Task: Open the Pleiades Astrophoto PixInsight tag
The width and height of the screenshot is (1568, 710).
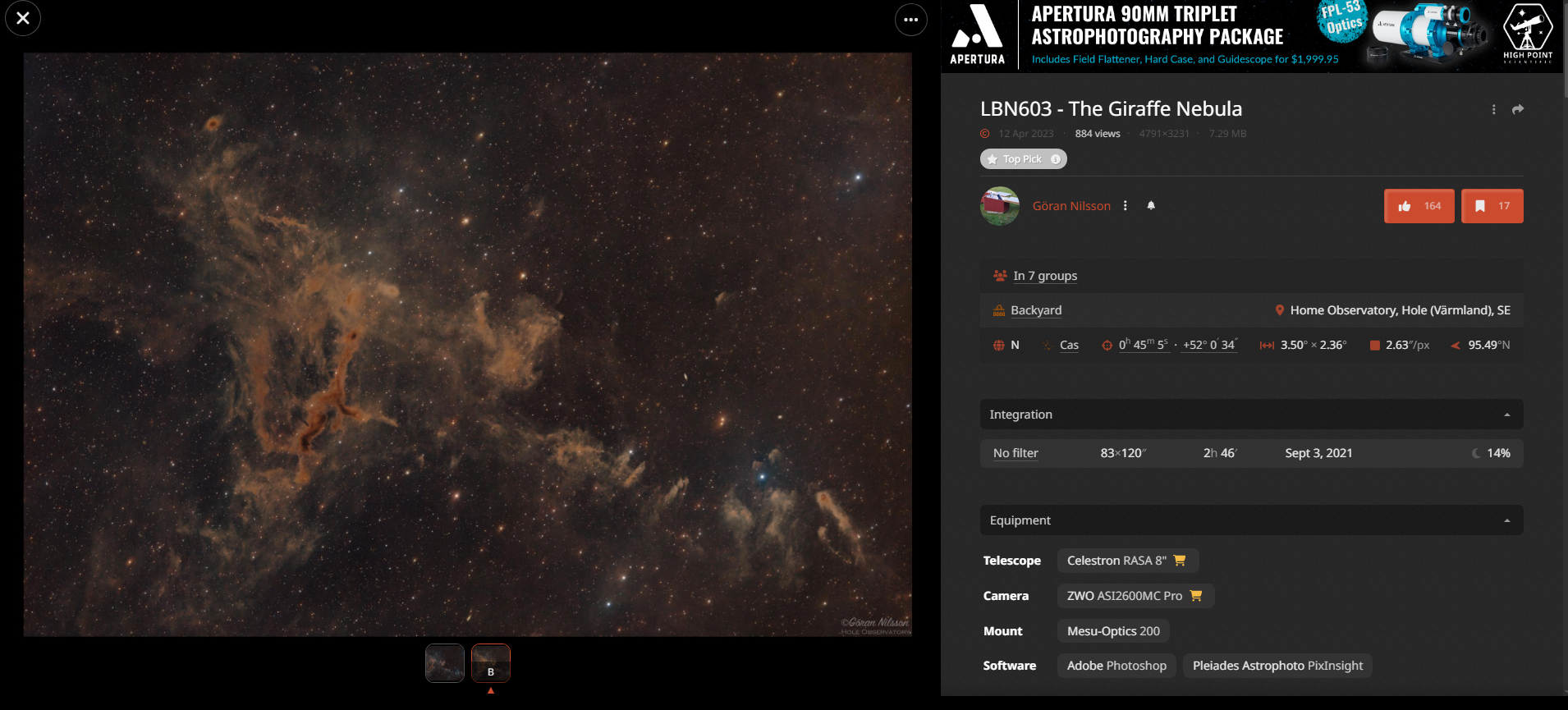Action: coord(1277,666)
